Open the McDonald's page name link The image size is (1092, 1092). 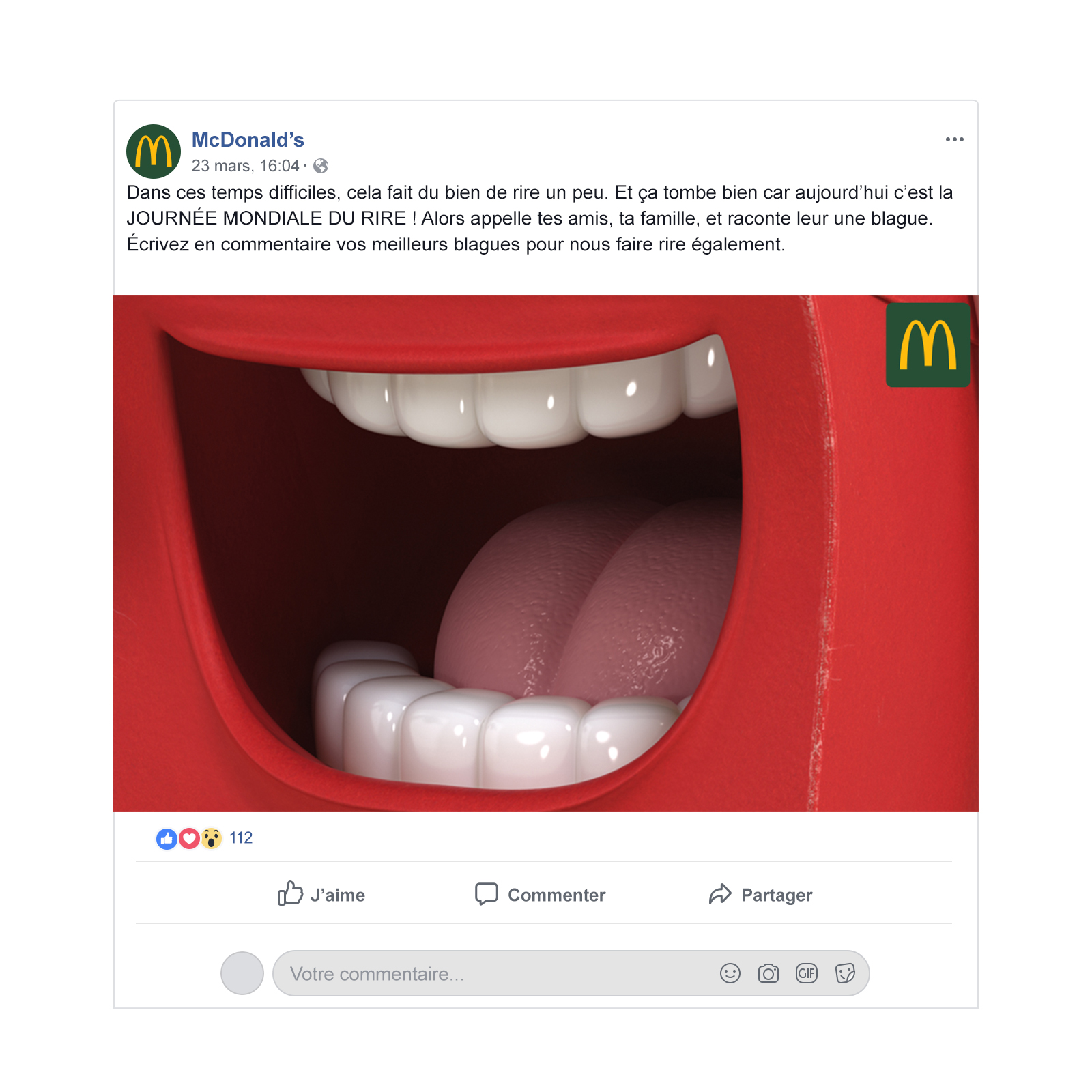pos(248,140)
